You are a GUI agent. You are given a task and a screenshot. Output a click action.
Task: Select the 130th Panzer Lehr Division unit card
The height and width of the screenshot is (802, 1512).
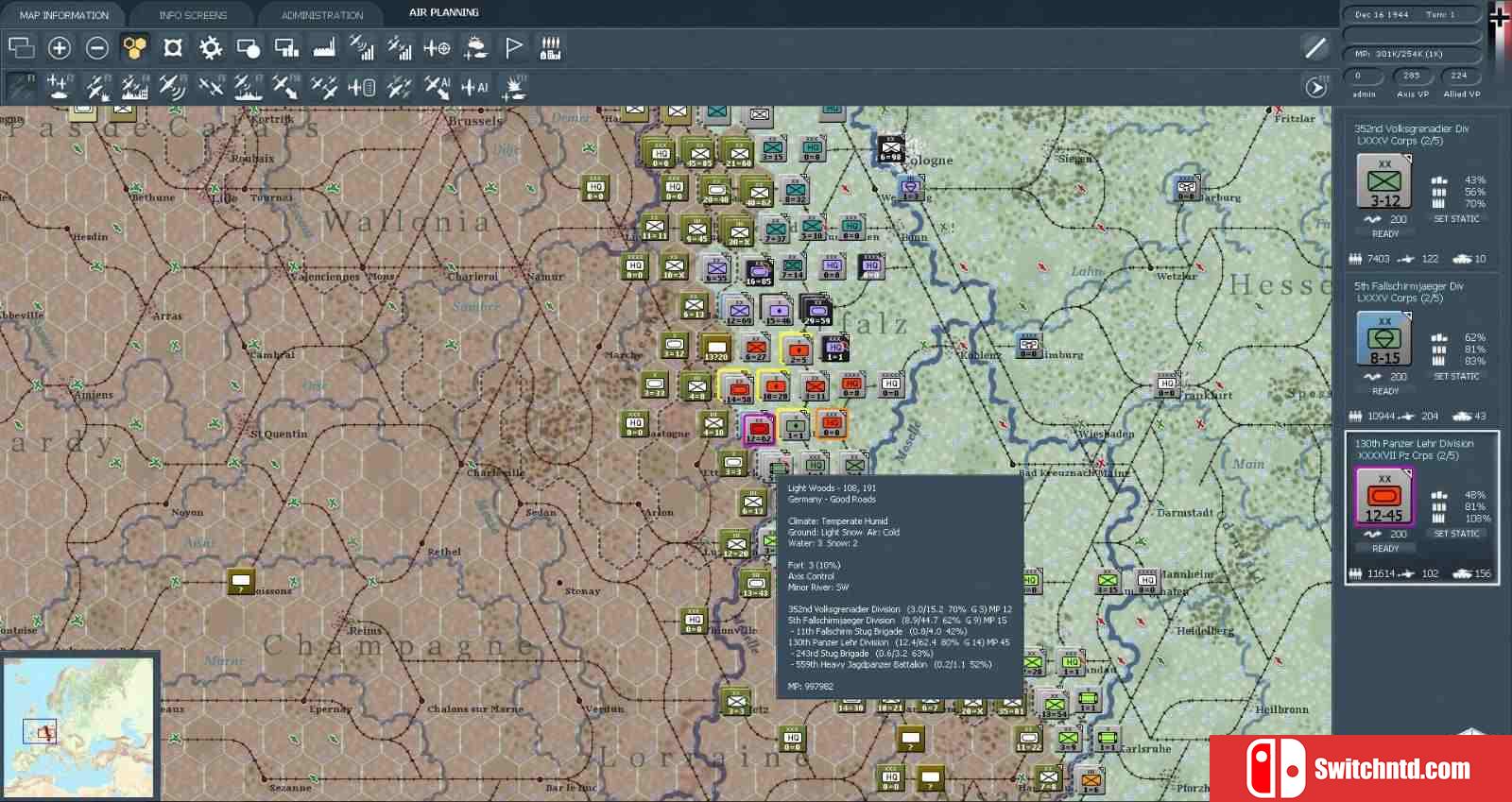tap(1421, 508)
